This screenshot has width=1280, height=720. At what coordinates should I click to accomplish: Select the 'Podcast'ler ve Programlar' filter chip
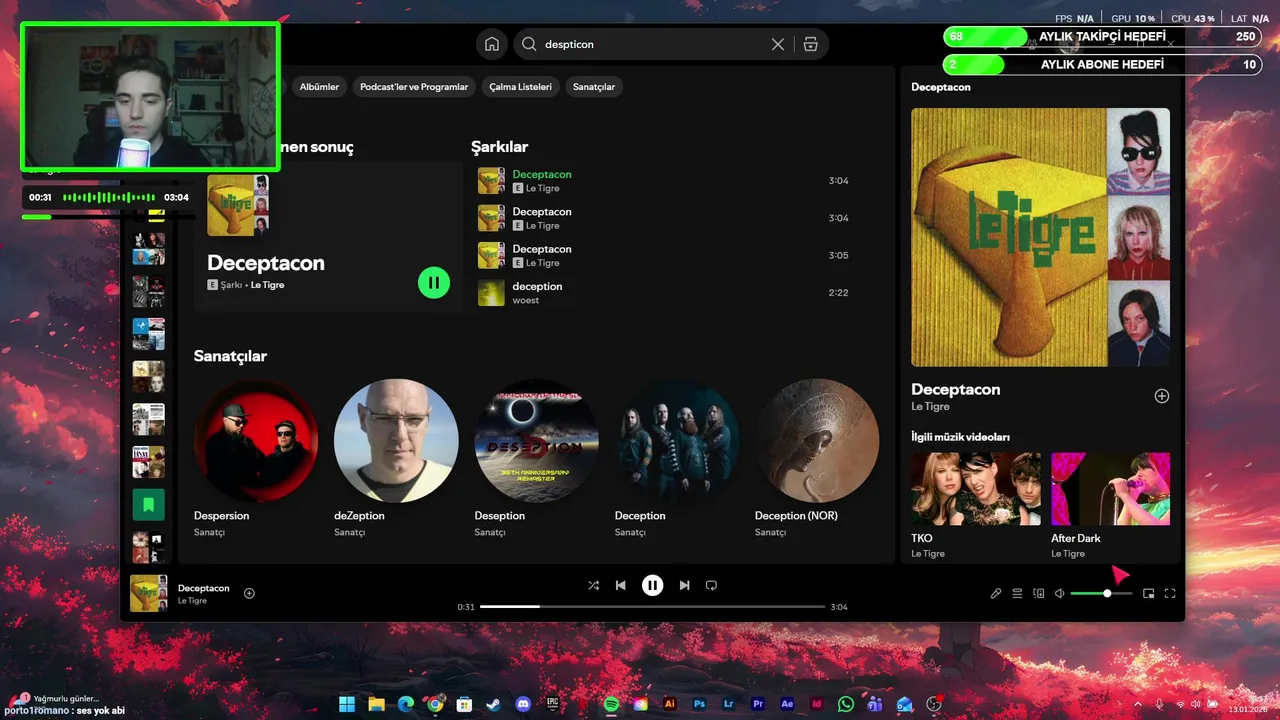(414, 87)
